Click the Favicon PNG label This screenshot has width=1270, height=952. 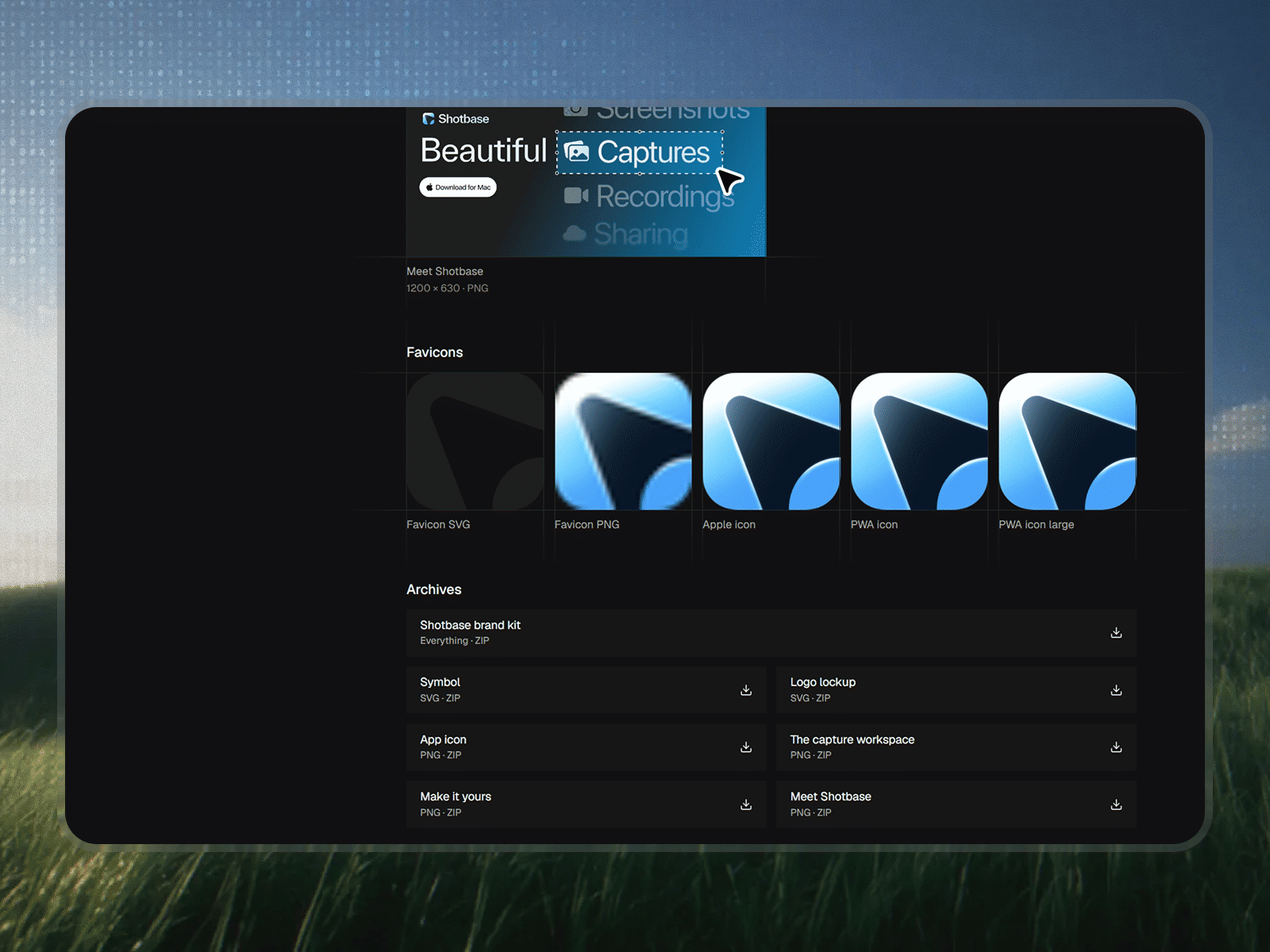[x=587, y=524]
